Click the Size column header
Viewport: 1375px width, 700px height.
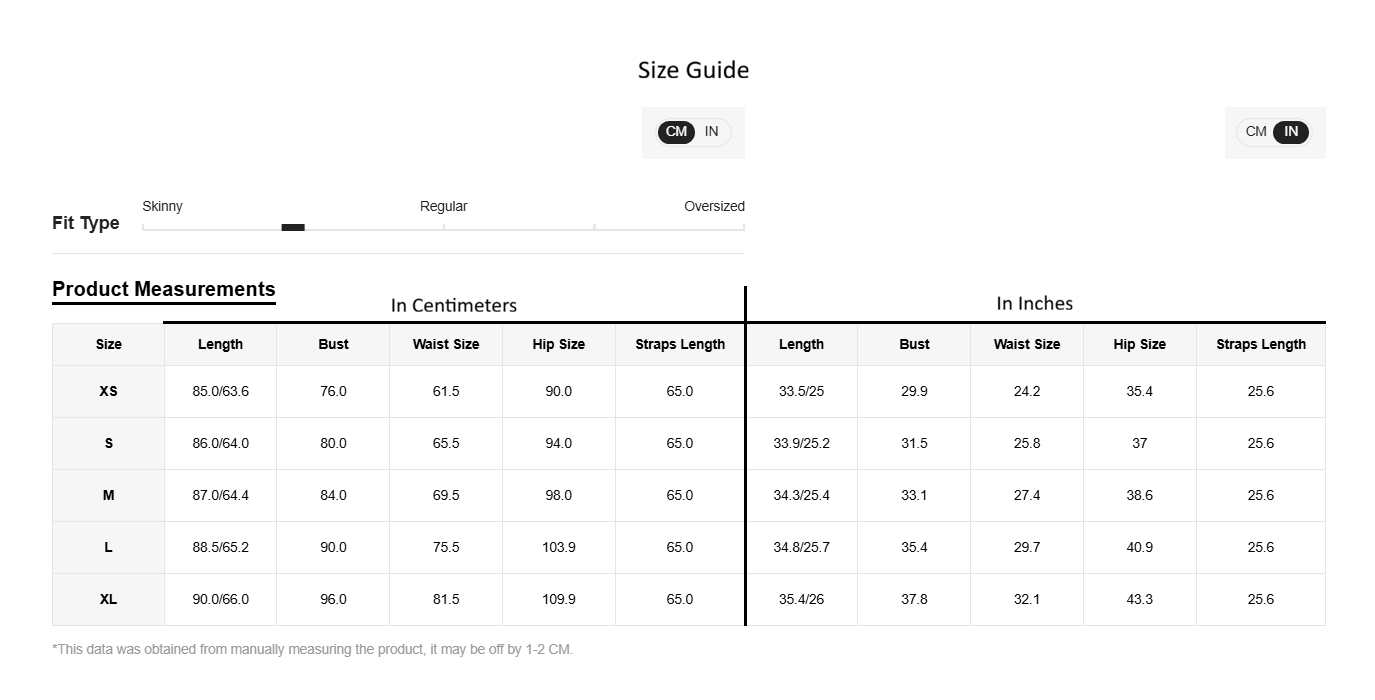[109, 344]
